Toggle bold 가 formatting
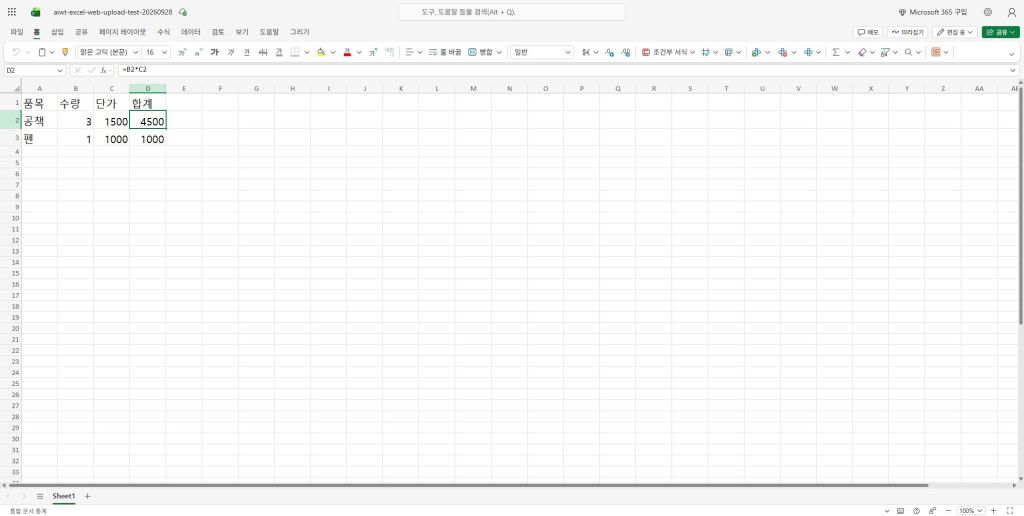 tap(214, 52)
